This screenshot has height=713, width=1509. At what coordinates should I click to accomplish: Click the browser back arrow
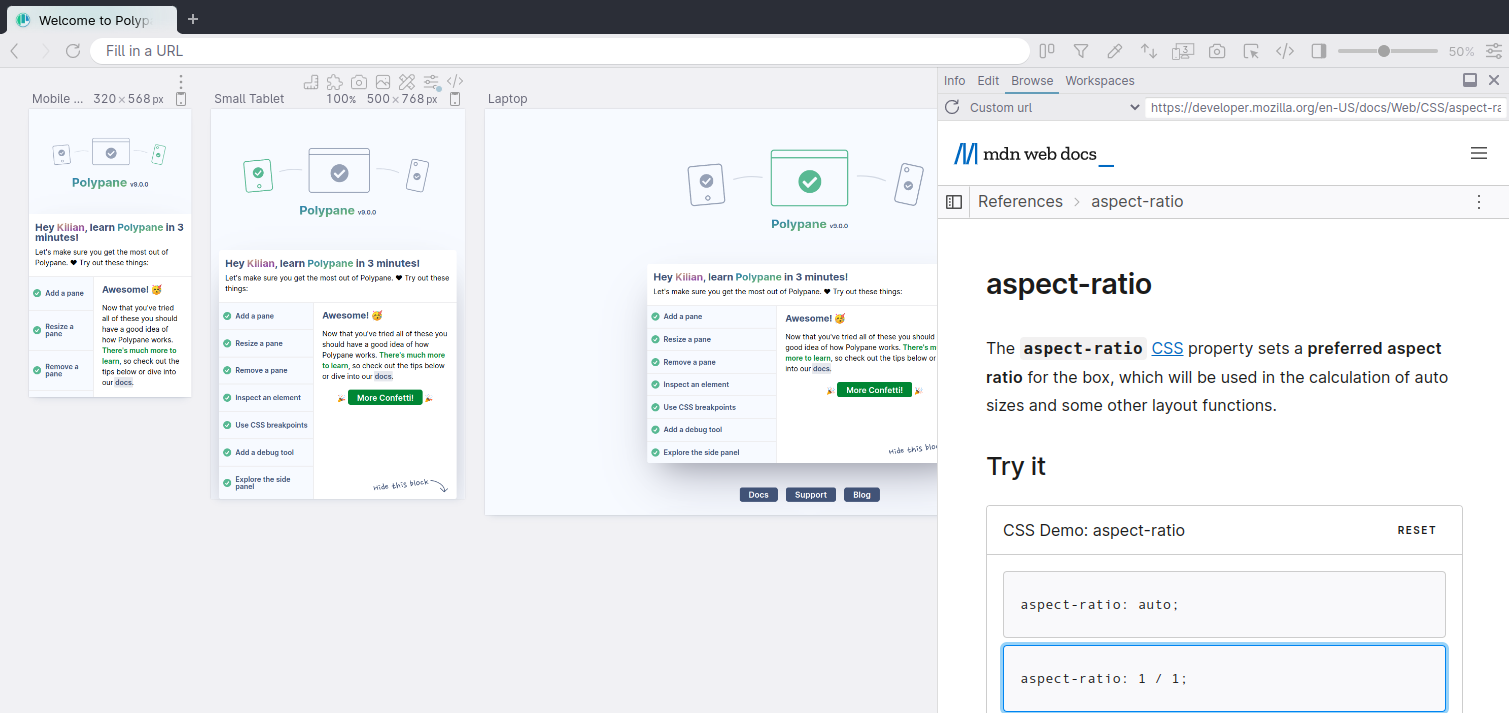(x=15, y=51)
